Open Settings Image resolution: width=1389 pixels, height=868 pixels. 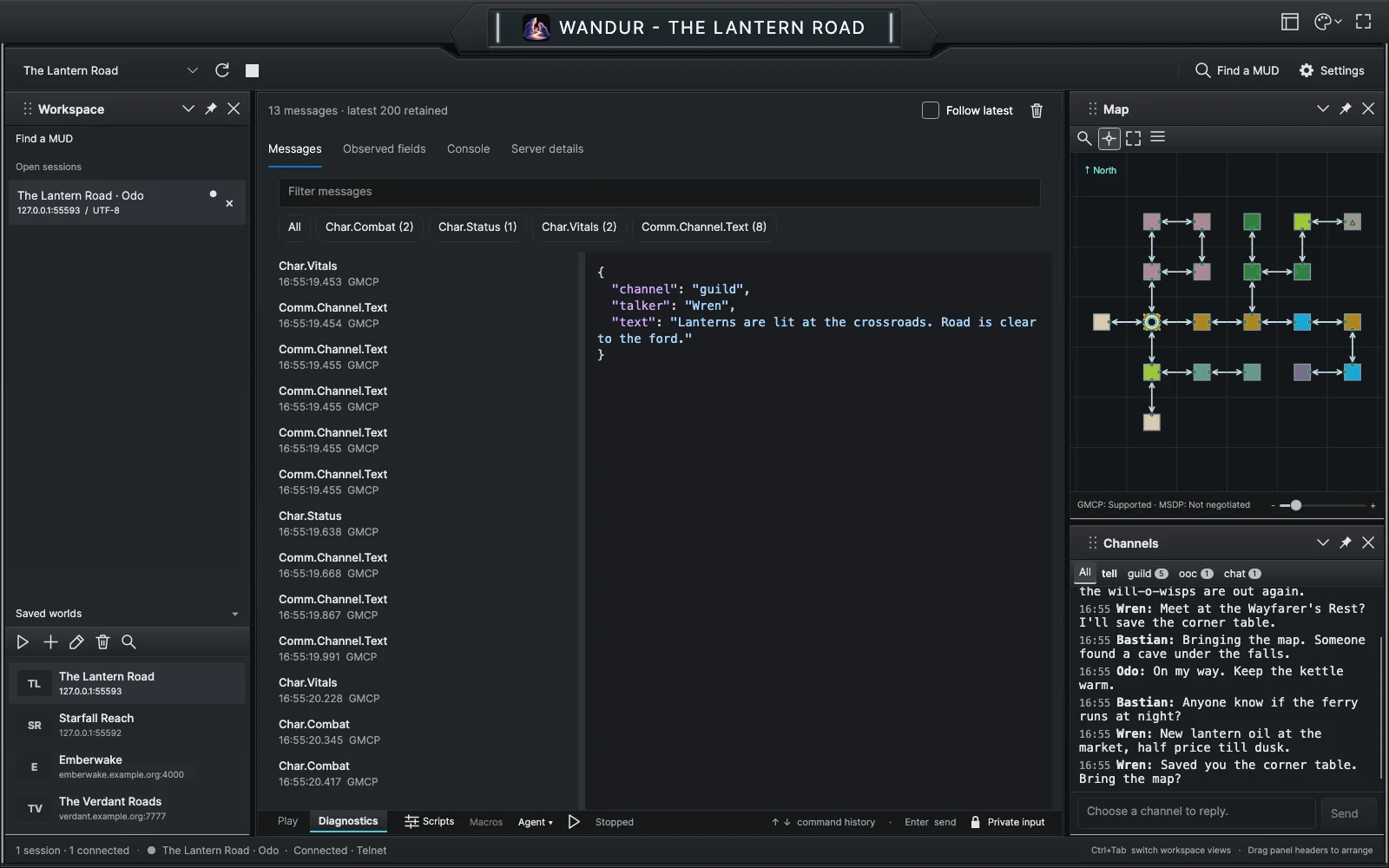[x=1332, y=70]
